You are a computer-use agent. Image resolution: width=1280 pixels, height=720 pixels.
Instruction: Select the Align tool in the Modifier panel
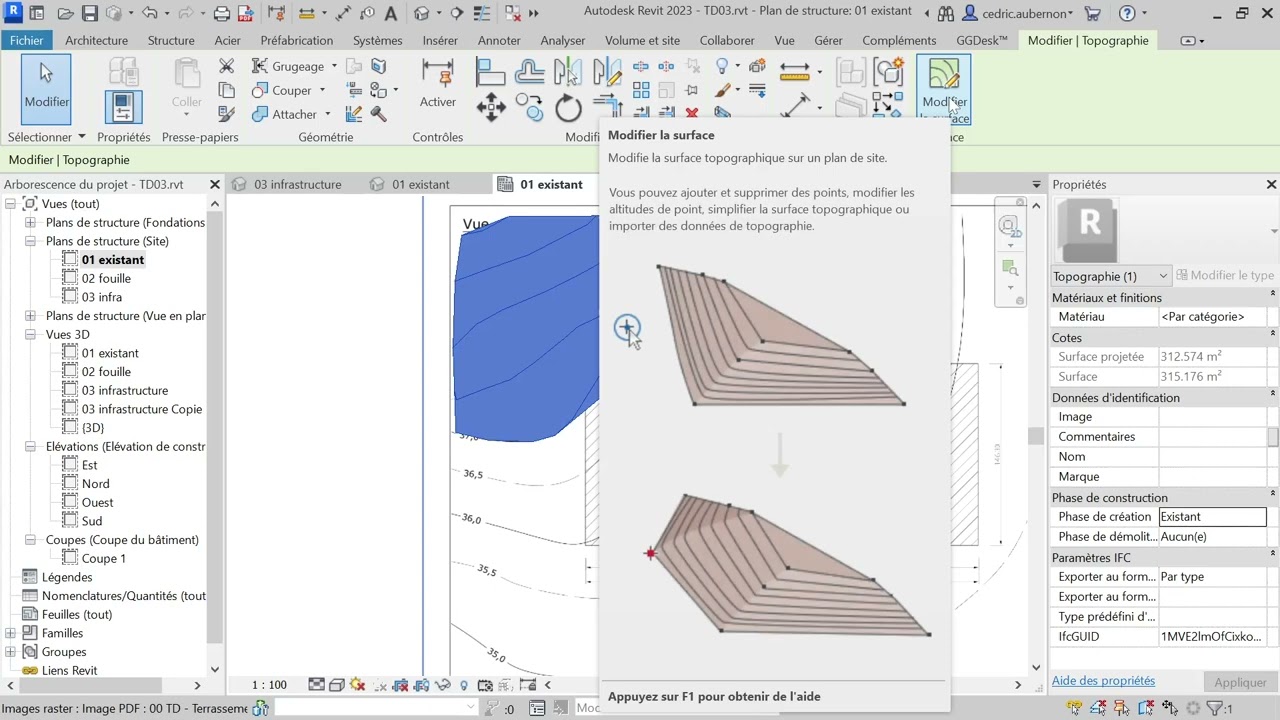[x=490, y=72]
